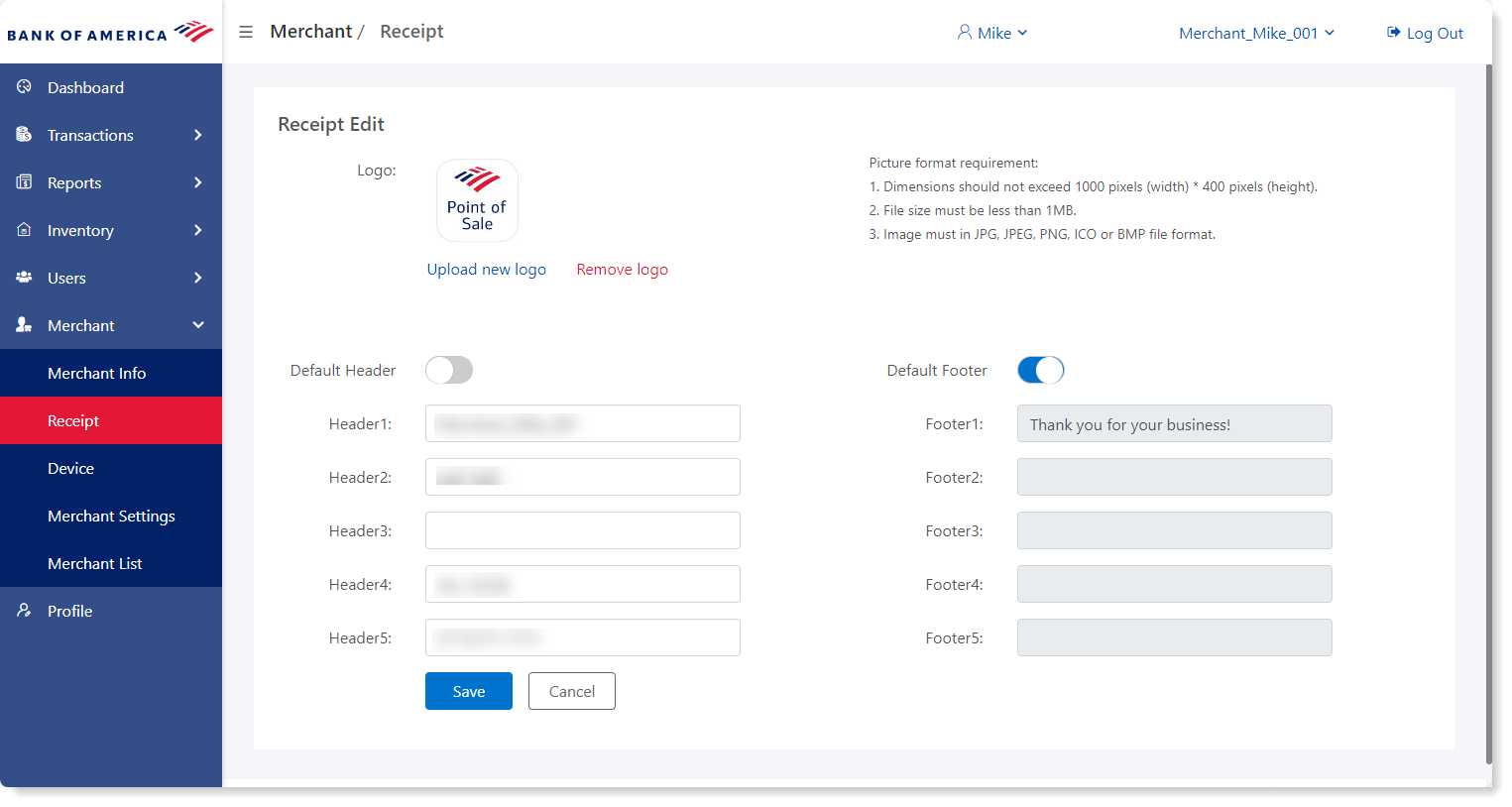Click the empty Header3 input field

click(x=583, y=530)
